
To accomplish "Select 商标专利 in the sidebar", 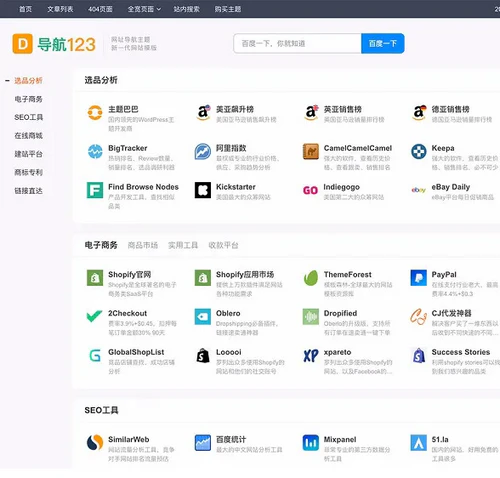I will pos(28,172).
